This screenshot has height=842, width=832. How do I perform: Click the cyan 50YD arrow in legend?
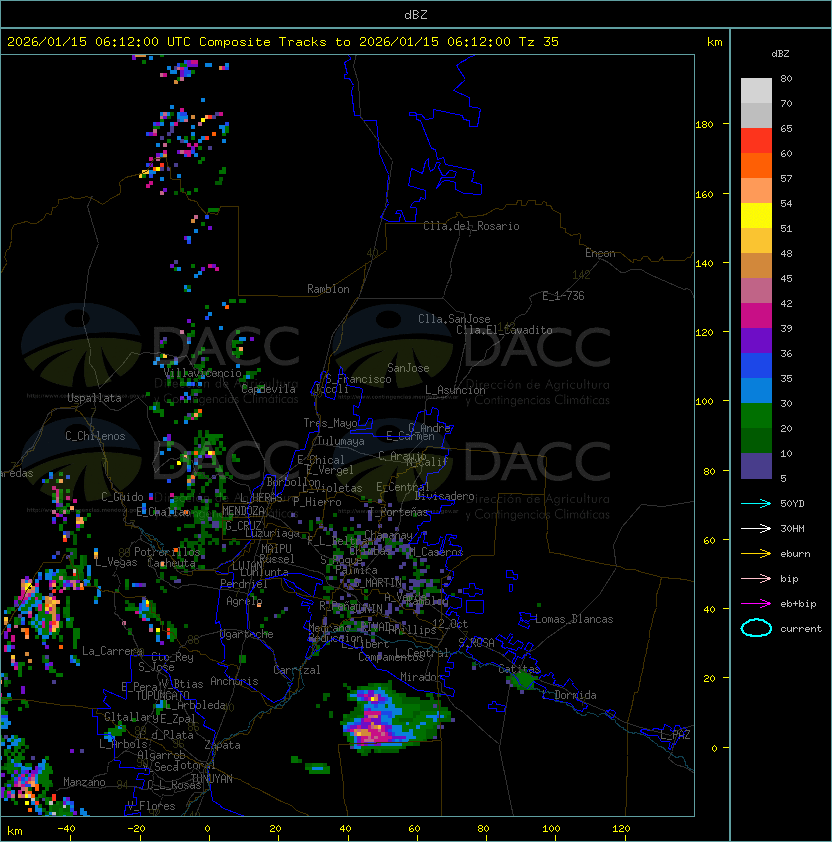click(756, 504)
